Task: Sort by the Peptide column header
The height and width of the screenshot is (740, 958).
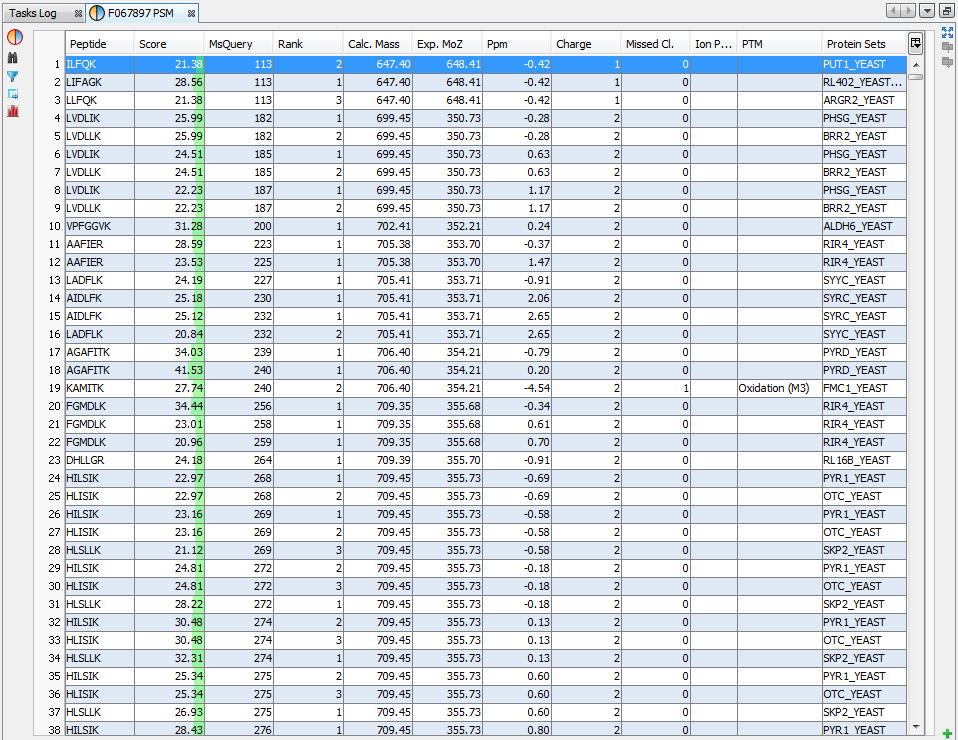Action: (99, 44)
